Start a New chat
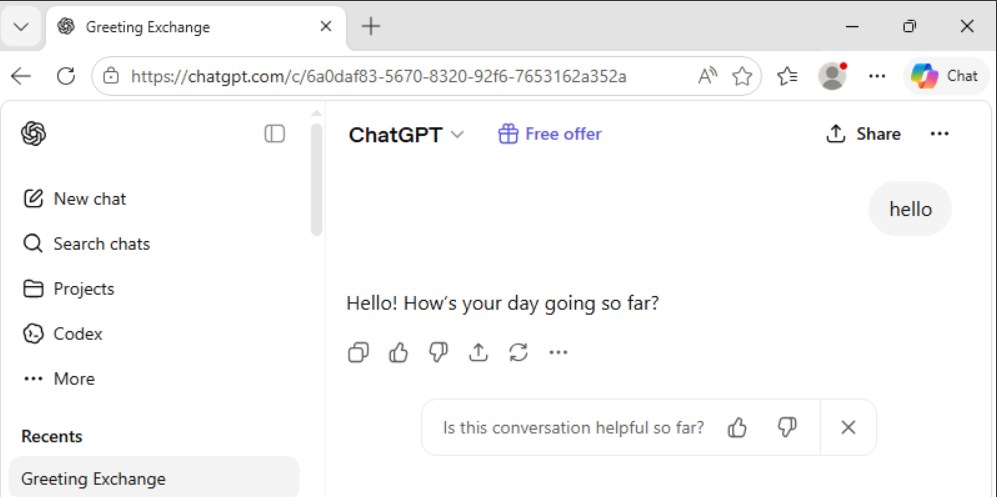 tap(74, 199)
